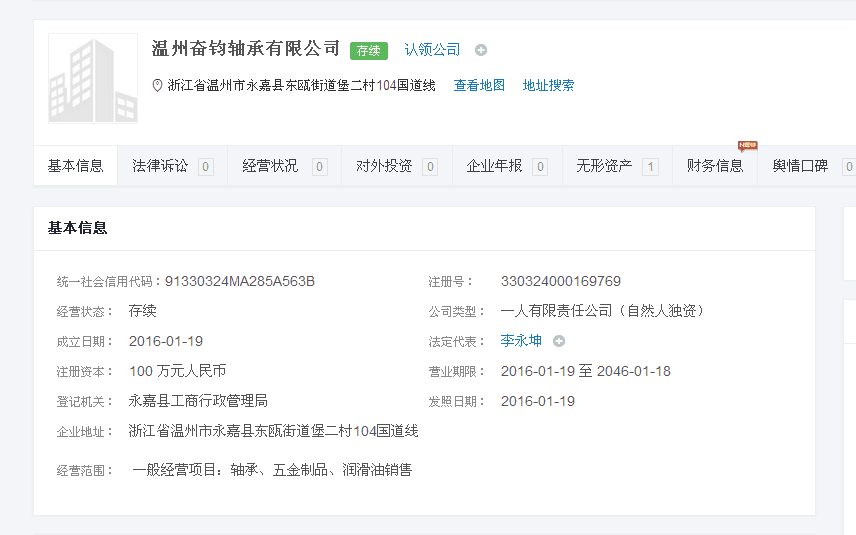The image size is (856, 535).
Task: Open the 基本信息 tab
Action: coord(76,166)
